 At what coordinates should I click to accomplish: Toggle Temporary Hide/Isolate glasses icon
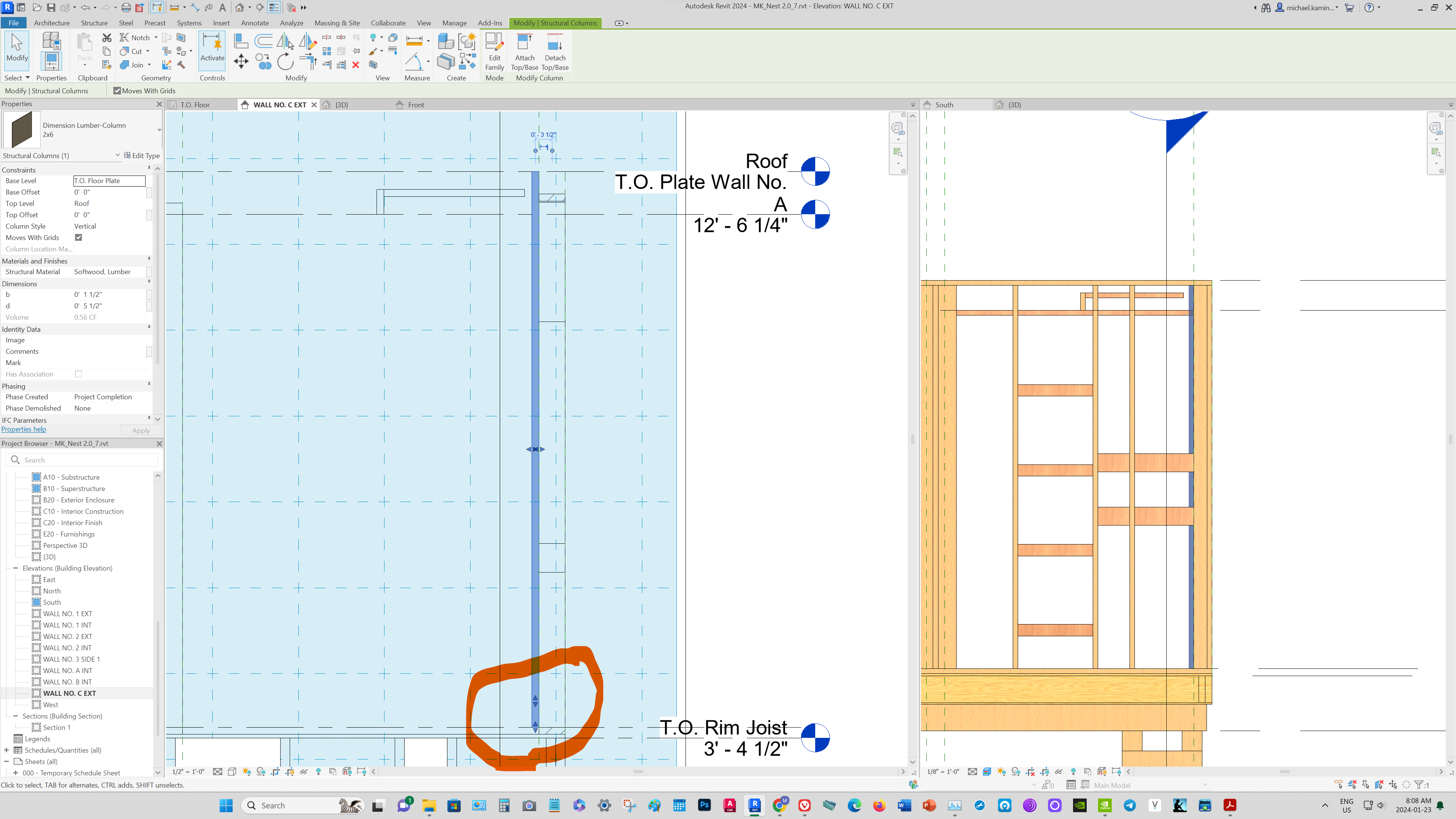click(303, 772)
